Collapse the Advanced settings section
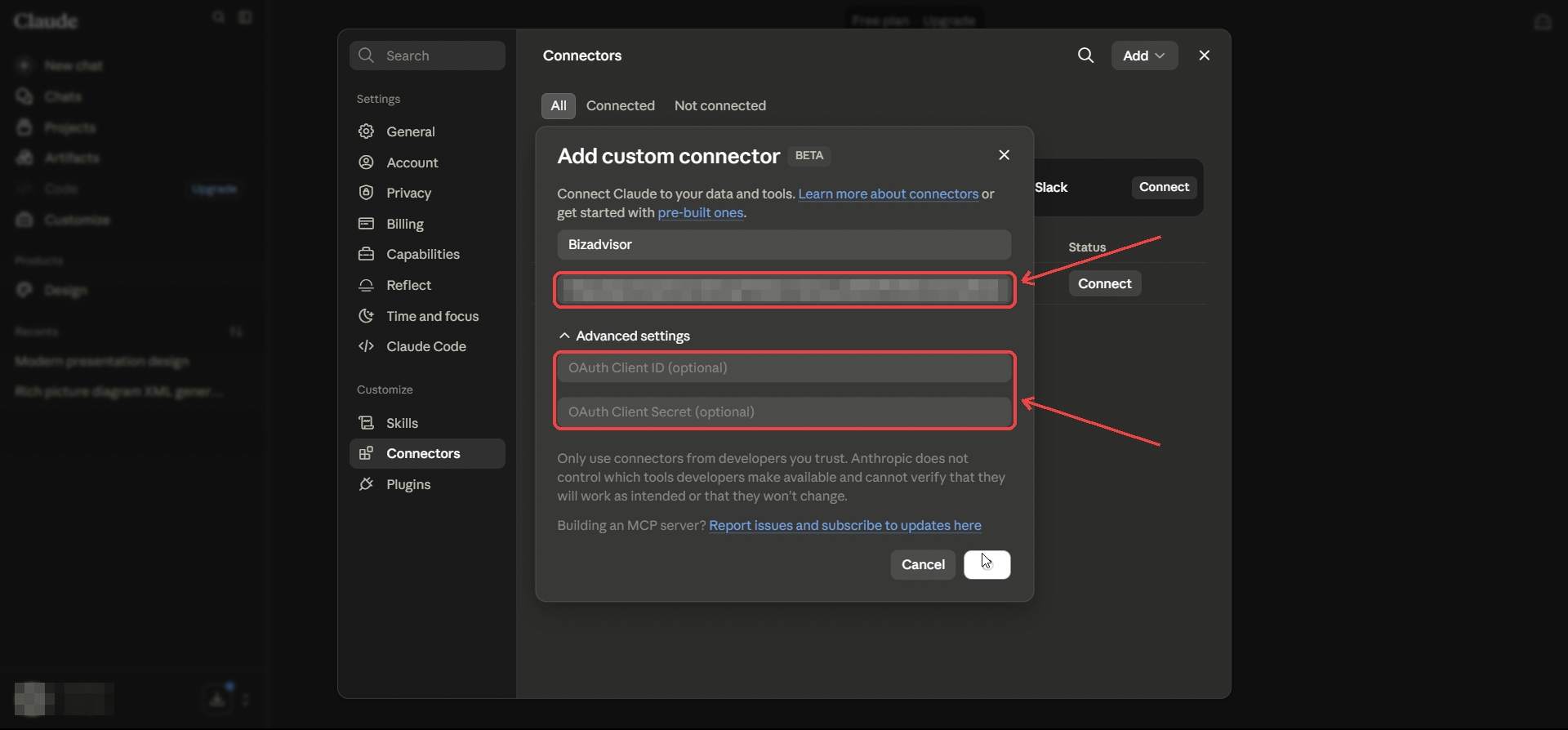The width and height of the screenshot is (1568, 730). (625, 336)
